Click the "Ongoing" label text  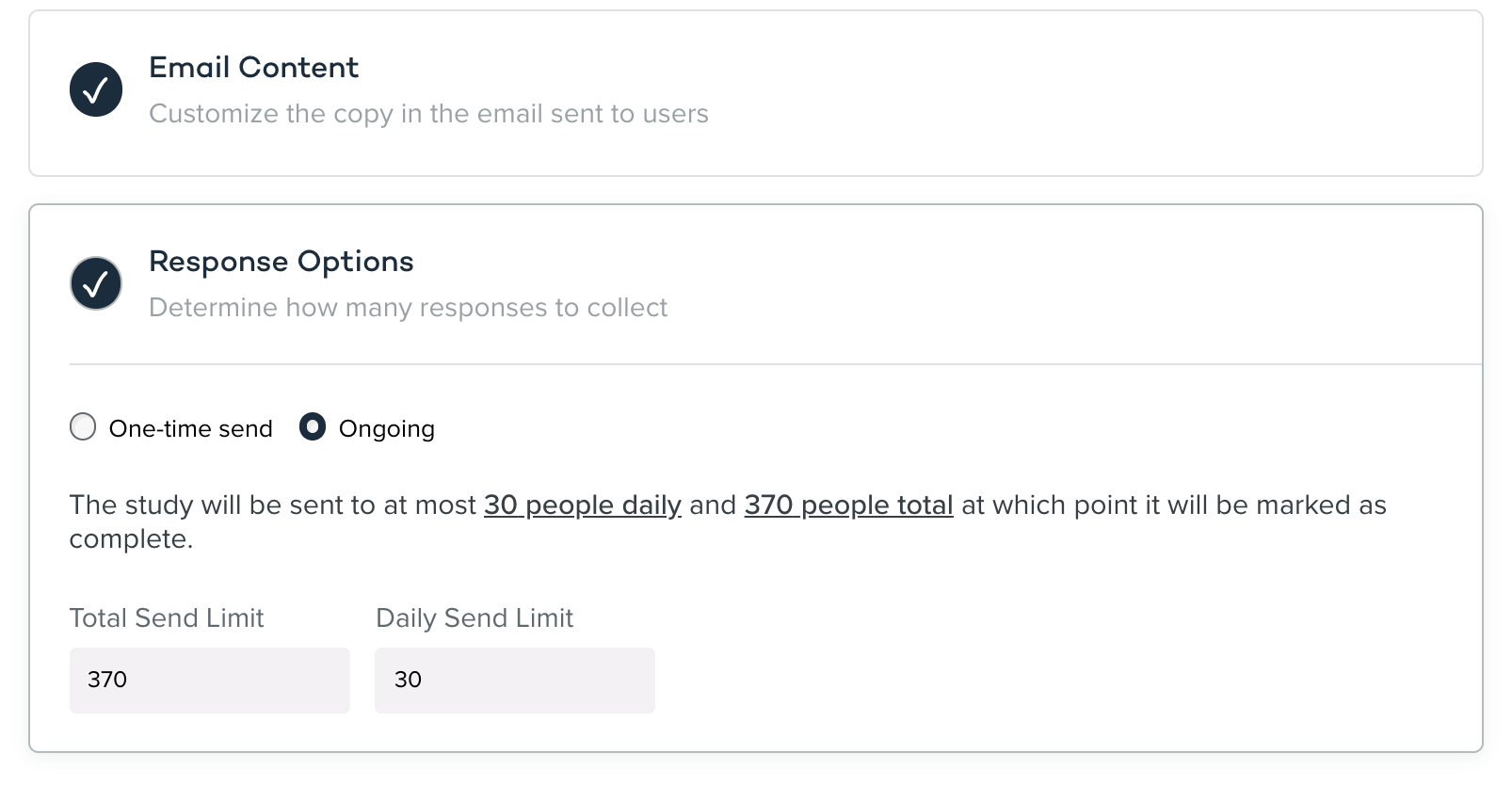click(x=386, y=429)
